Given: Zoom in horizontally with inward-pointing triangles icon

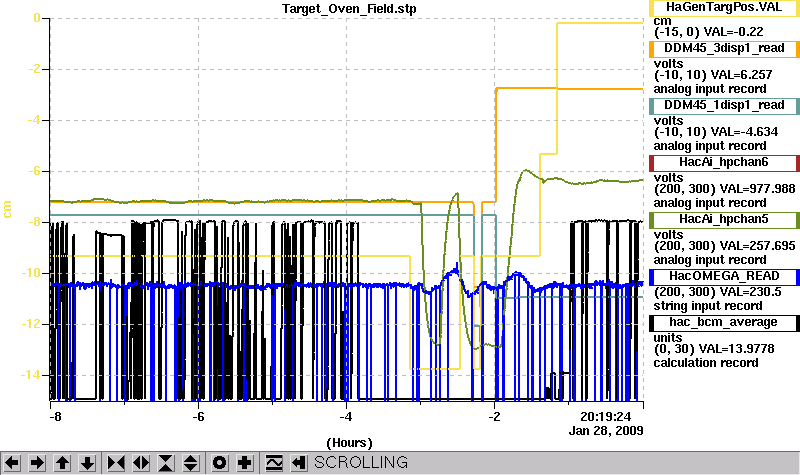Looking at the screenshot, I should pyautogui.click(x=116, y=463).
